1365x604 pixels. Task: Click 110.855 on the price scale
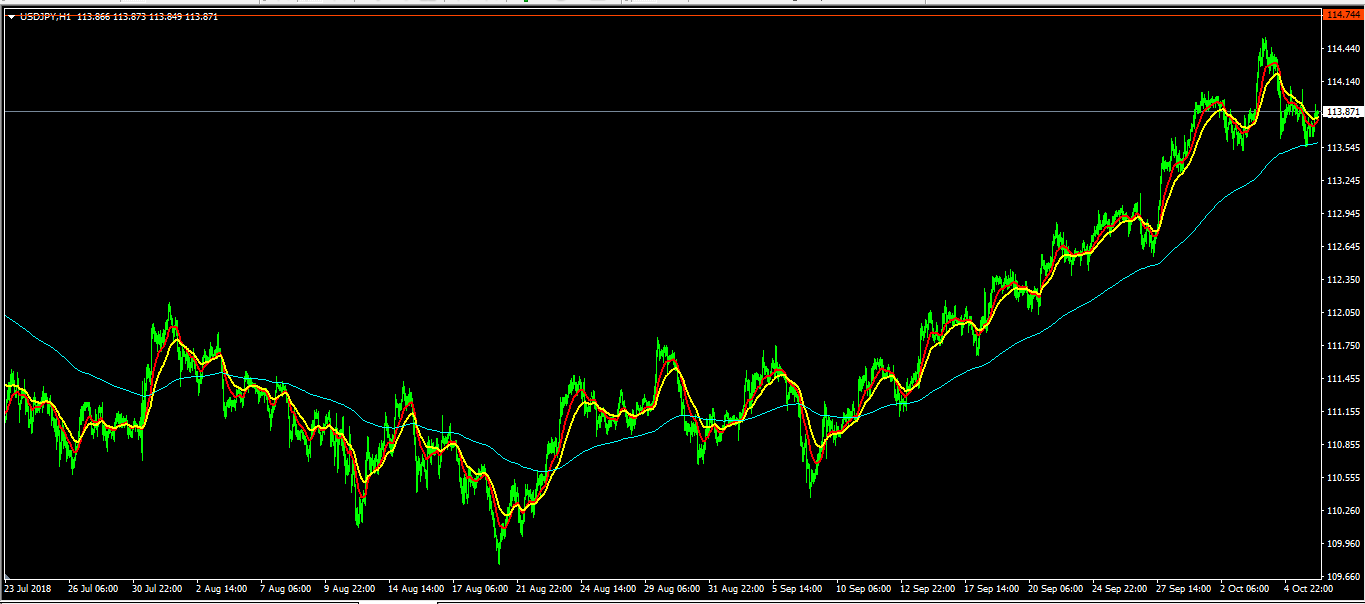1342,445
